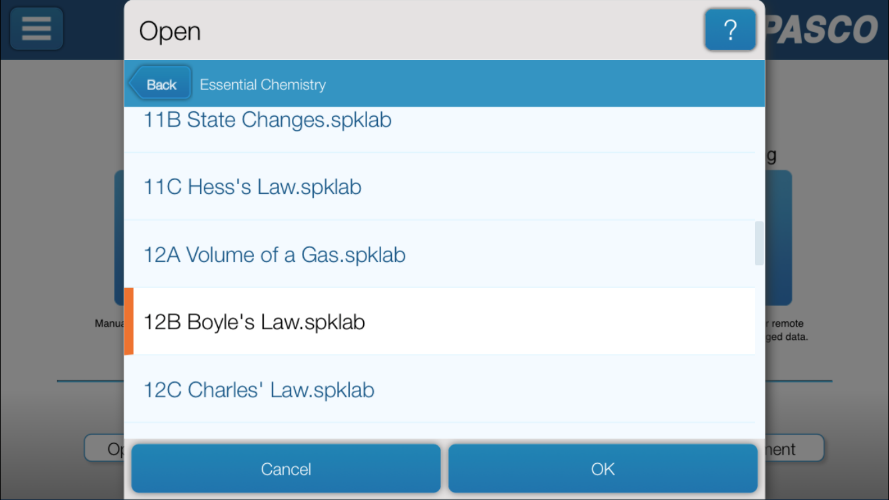Viewport: 889px width, 500px height.
Task: Click the file list scrollbar thumb
Action: 759,243
